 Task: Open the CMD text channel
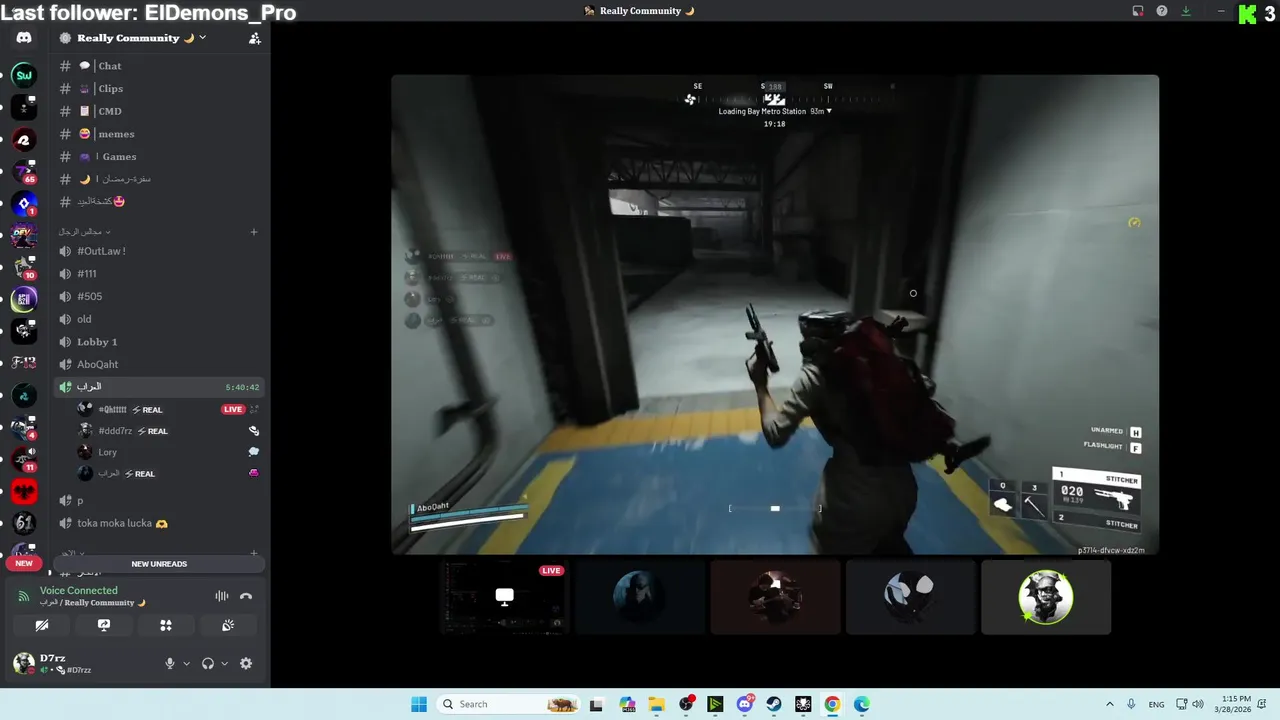tap(159, 111)
